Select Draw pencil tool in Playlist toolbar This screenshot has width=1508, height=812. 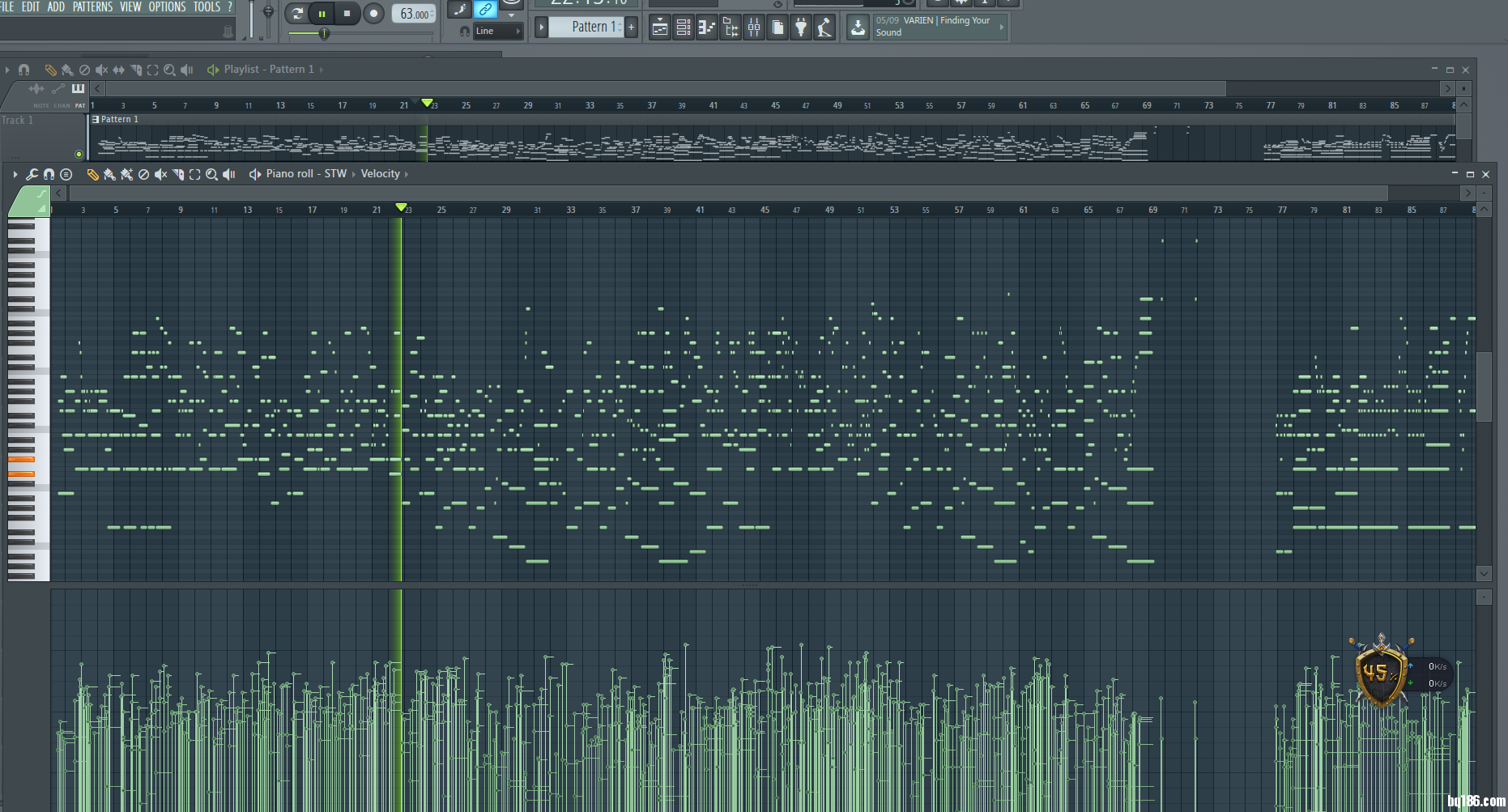(x=50, y=70)
